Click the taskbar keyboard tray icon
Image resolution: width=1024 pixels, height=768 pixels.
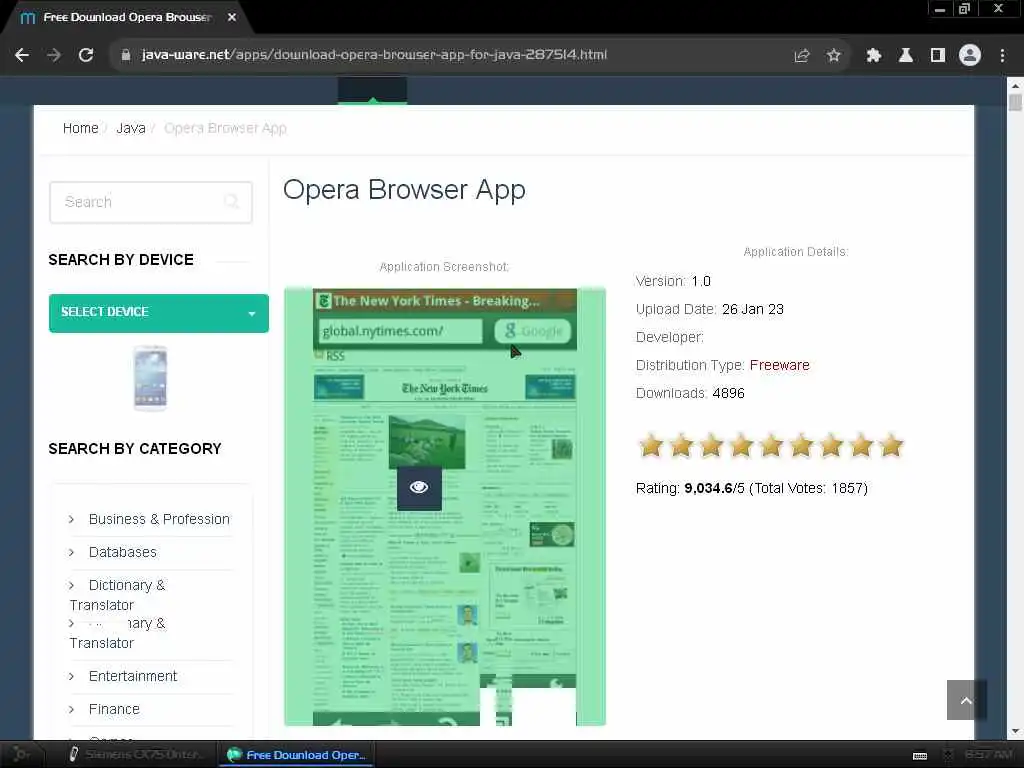click(920, 756)
